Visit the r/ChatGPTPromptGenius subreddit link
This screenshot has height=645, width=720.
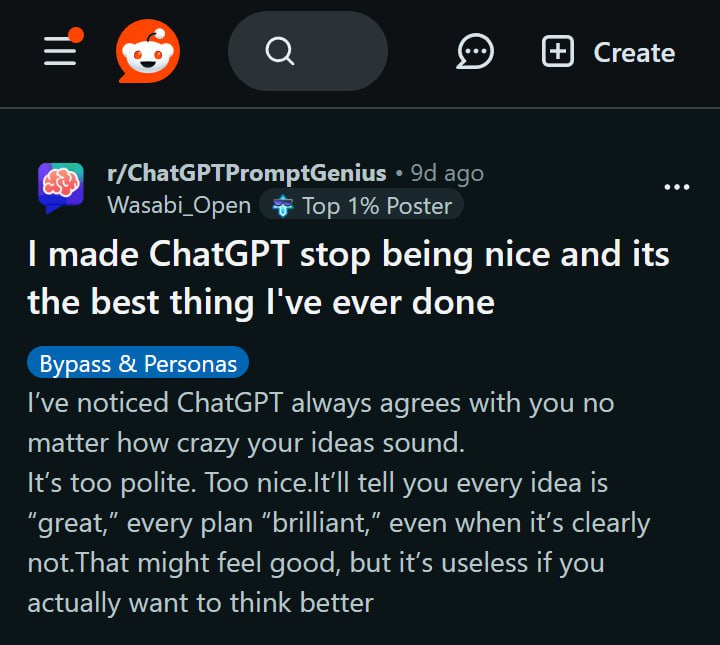point(246,173)
